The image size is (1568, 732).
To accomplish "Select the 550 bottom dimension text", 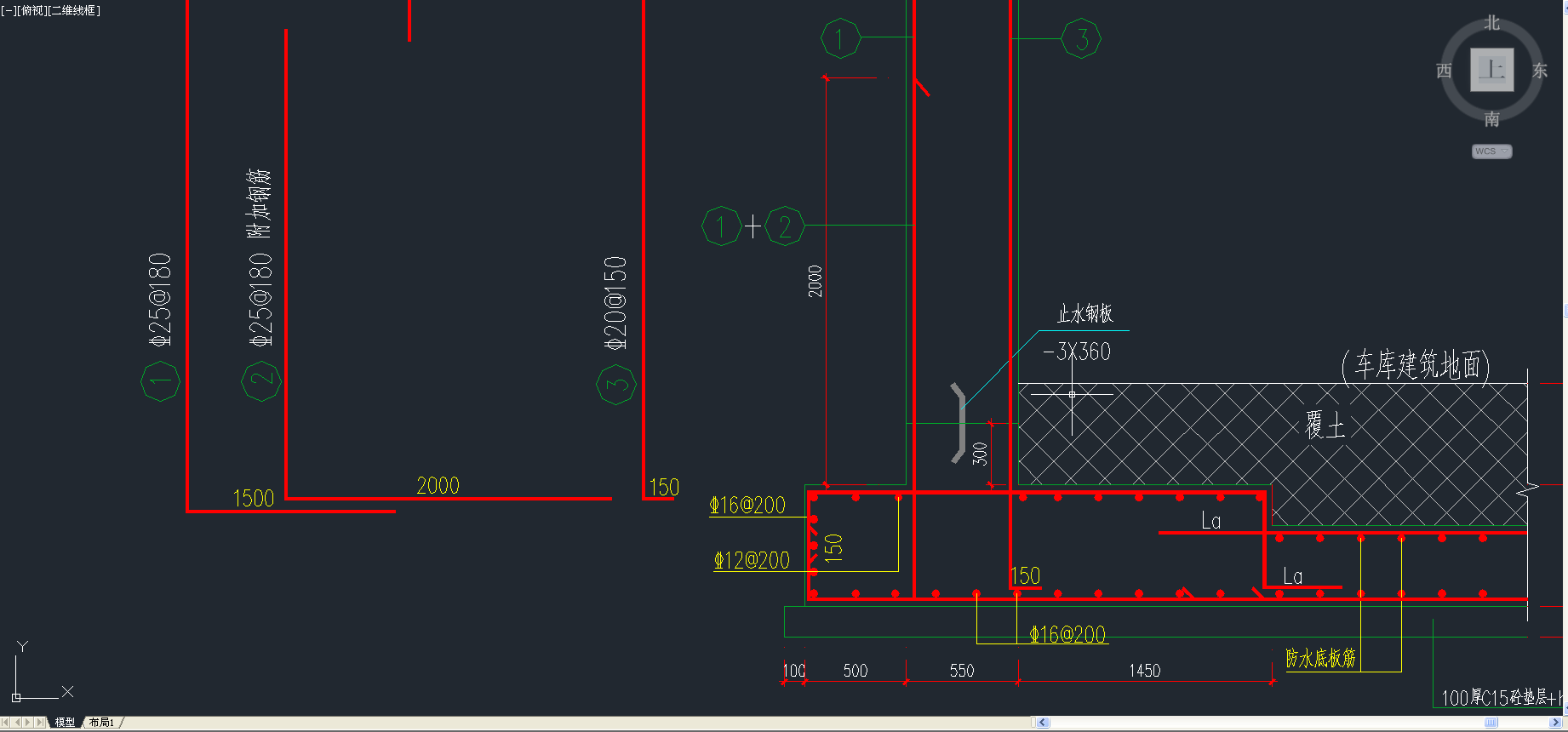I will 962,671.
